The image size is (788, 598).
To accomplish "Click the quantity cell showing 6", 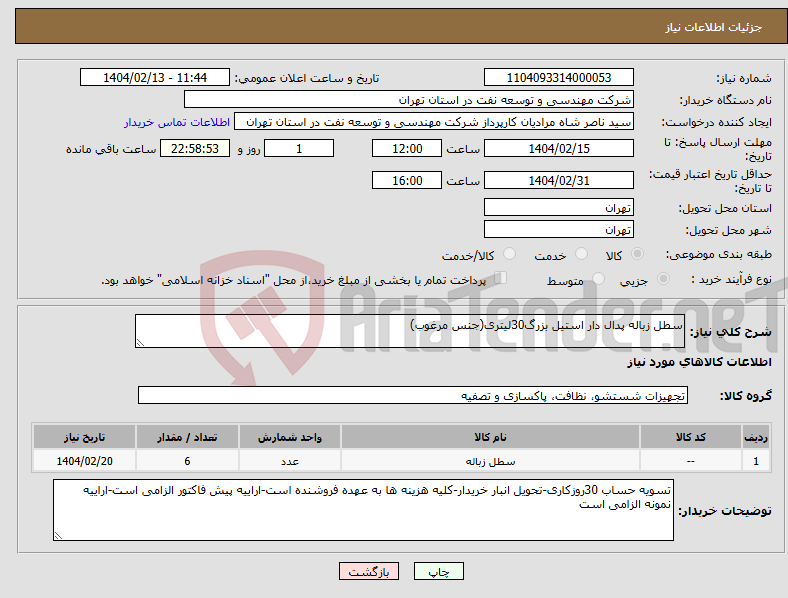I will coord(187,461).
